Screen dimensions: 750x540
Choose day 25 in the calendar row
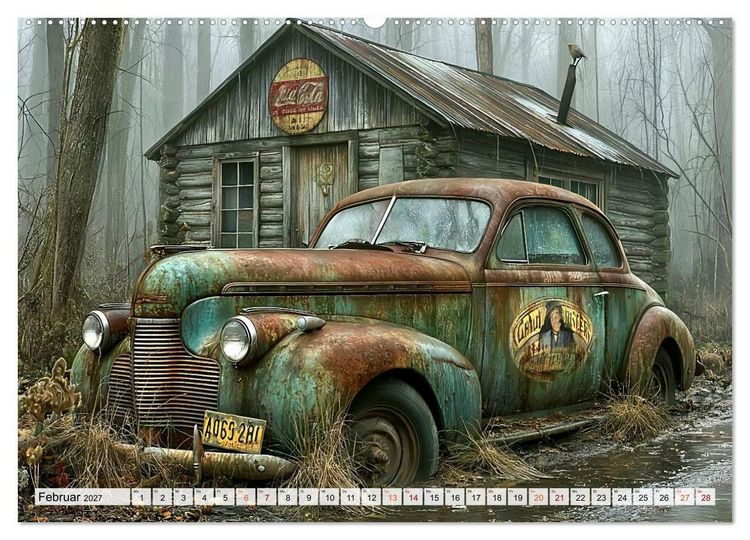pyautogui.click(x=643, y=497)
